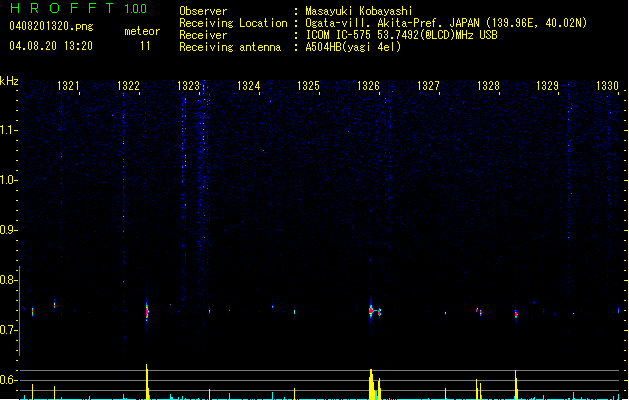The width and height of the screenshot is (629, 400).
Task: Click the 0.8 kHz axis label
Action: click(8, 280)
